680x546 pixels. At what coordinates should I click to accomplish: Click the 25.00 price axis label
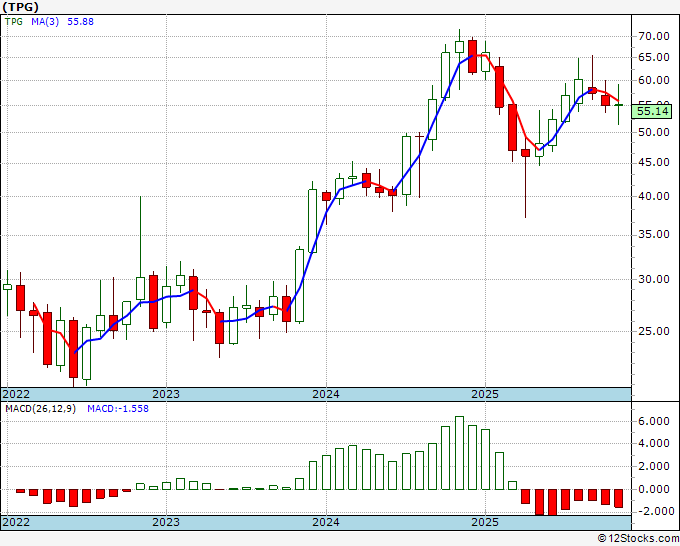point(655,331)
